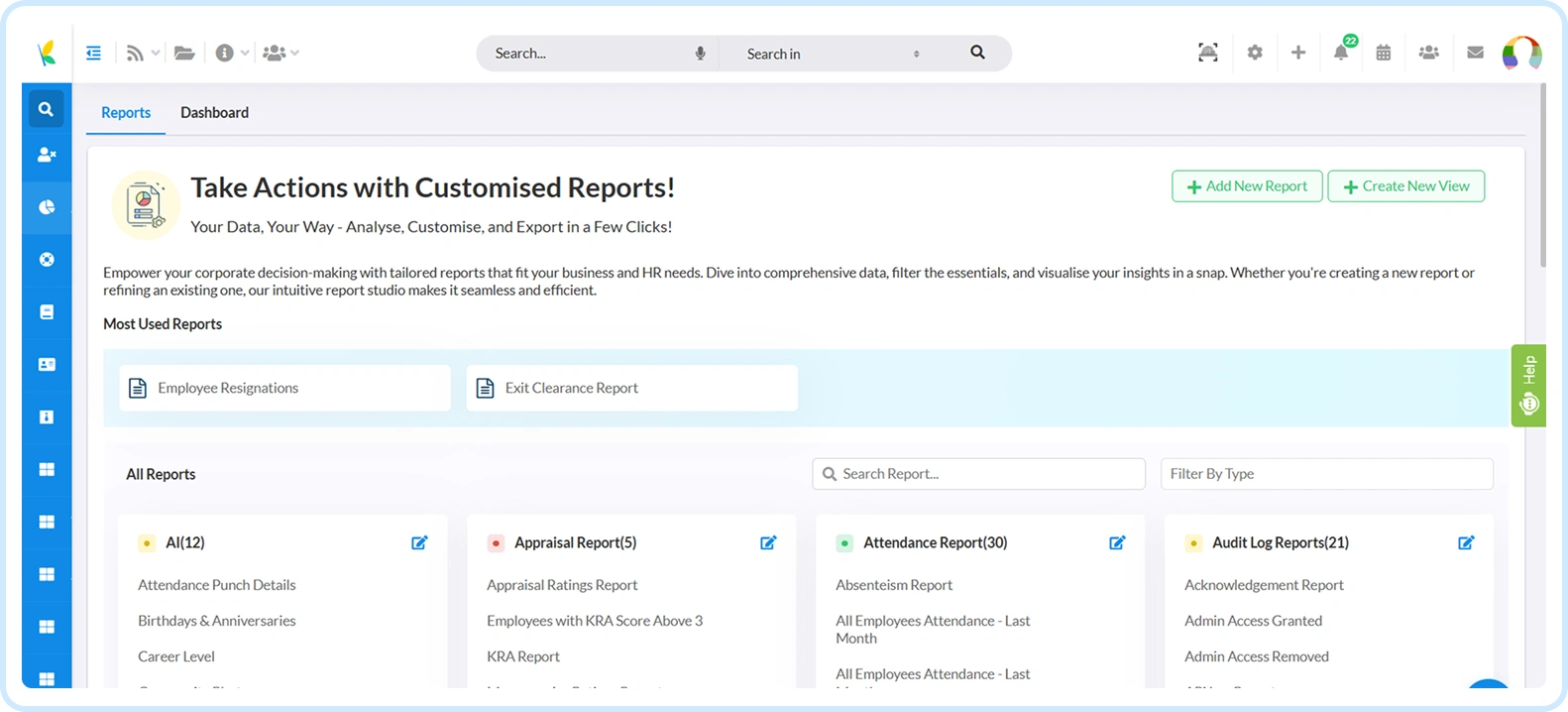Open the colorful profile avatar
Image resolution: width=1568 pixels, height=712 pixels.
pyautogui.click(x=1521, y=53)
